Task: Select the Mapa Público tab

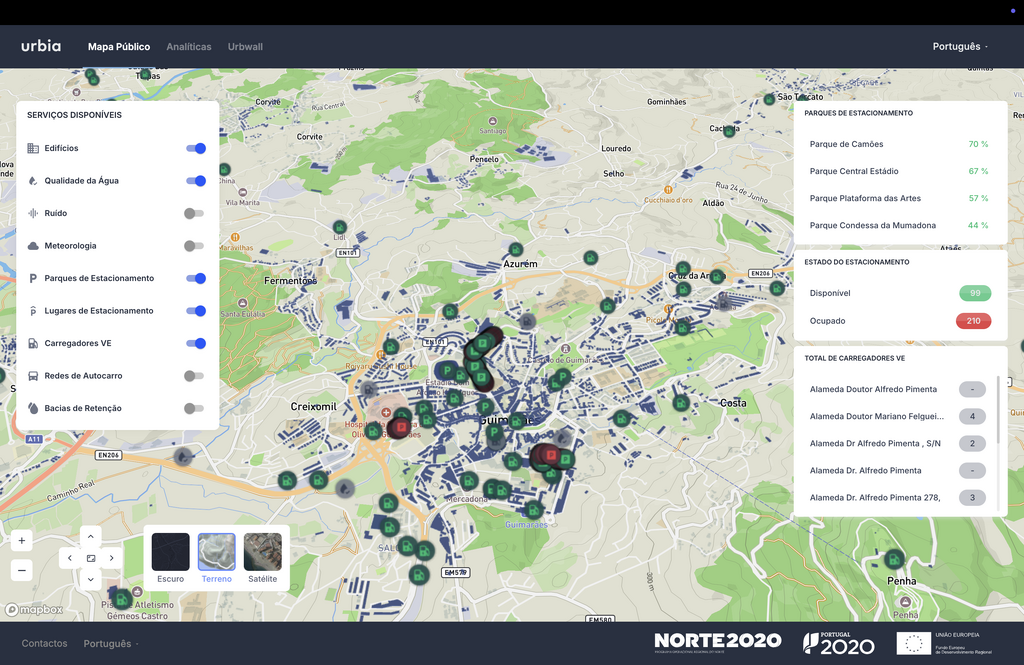Action: click(x=119, y=46)
